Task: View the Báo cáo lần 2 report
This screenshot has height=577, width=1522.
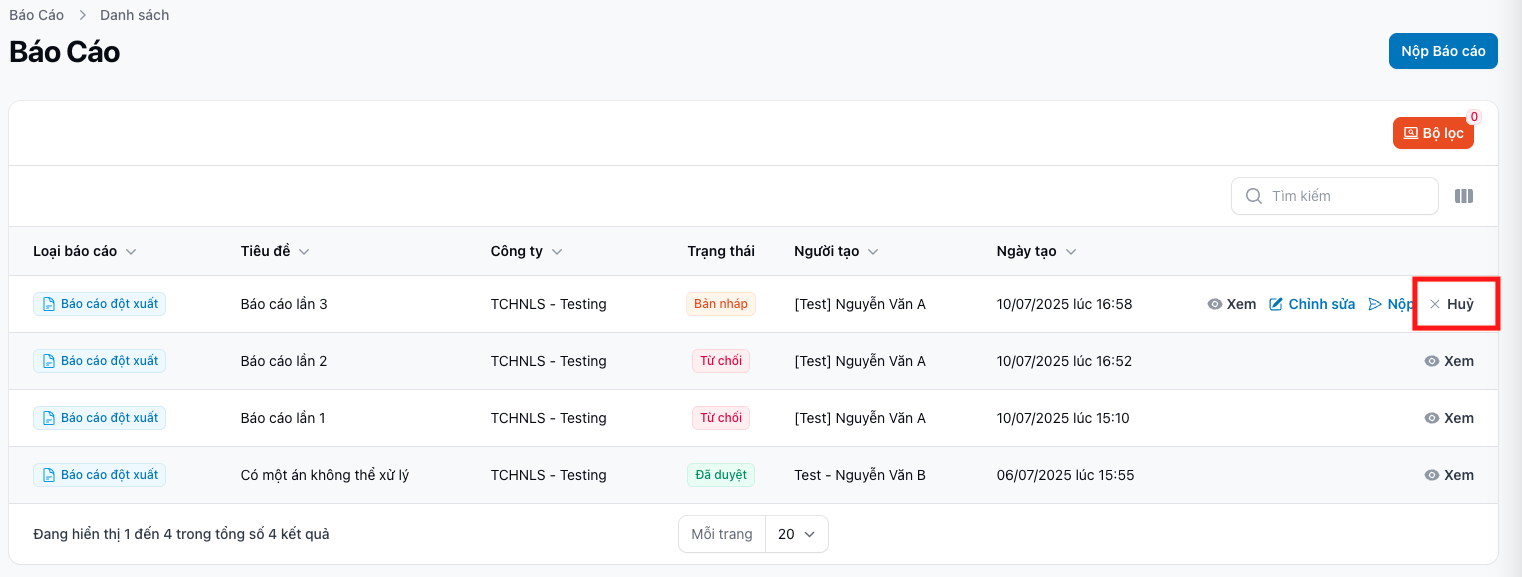Action: tap(1449, 361)
